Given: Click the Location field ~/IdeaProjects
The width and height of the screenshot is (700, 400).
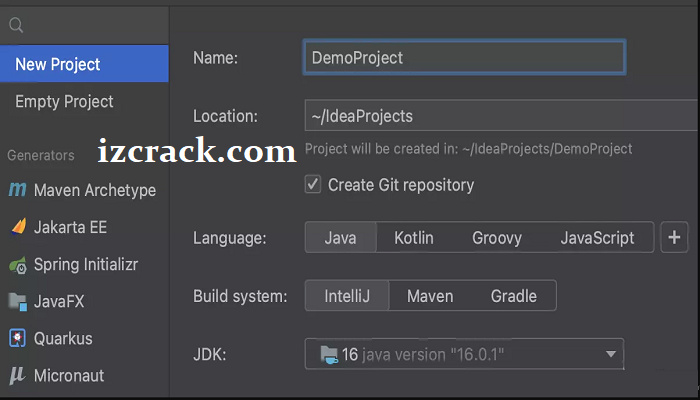Looking at the screenshot, I should tap(502, 116).
